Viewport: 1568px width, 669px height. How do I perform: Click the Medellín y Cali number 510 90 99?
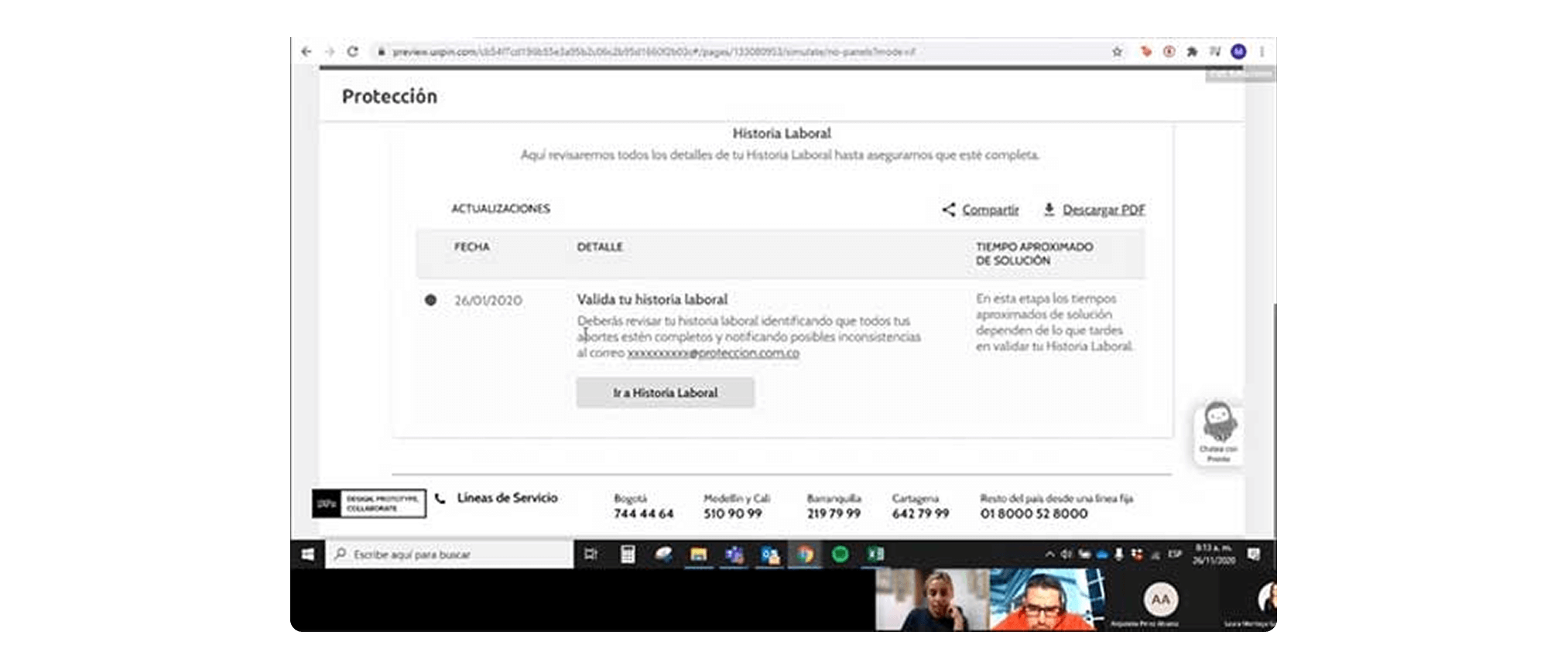coord(732,514)
